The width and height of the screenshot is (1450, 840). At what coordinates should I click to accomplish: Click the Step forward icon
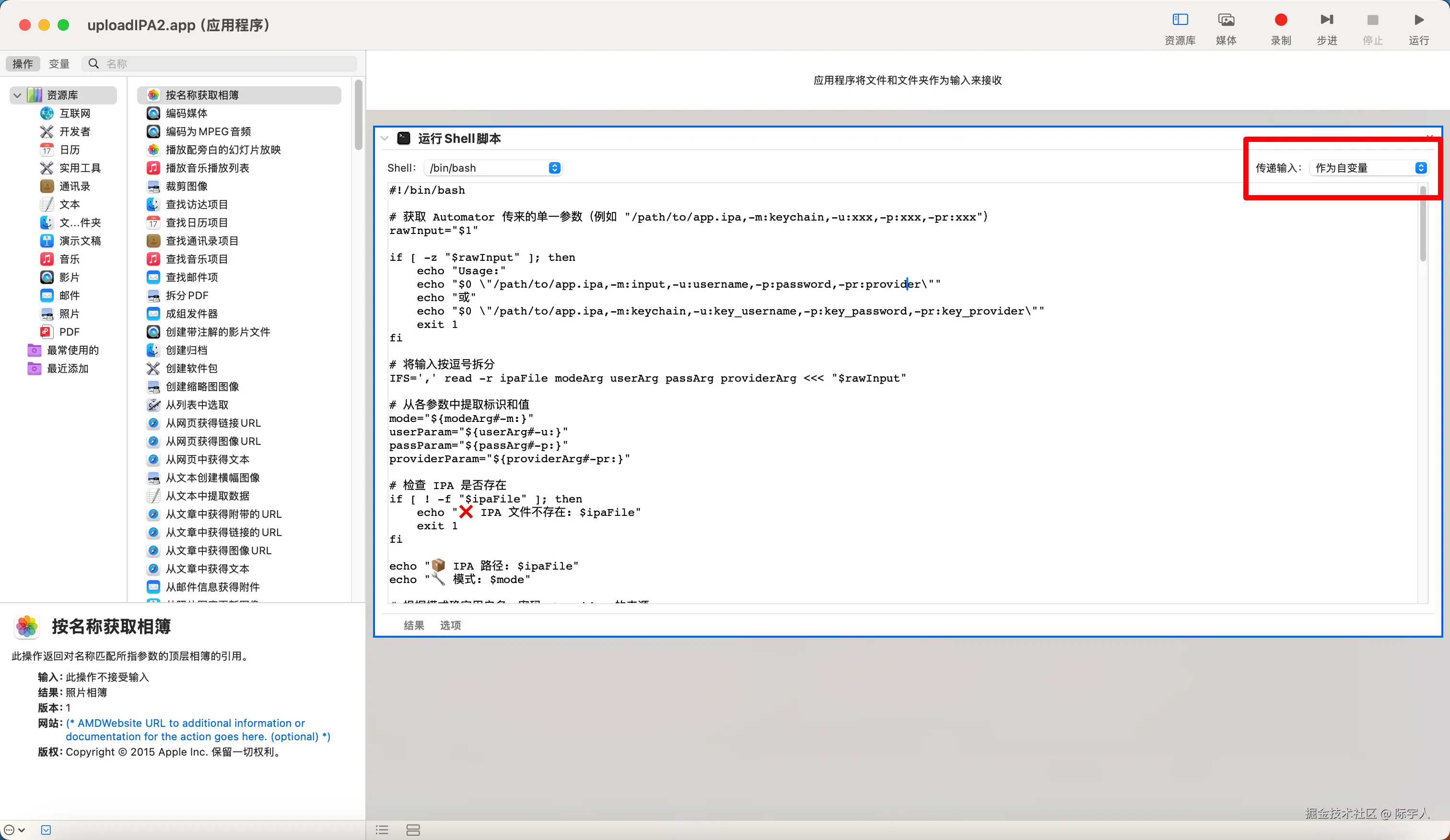(x=1326, y=21)
